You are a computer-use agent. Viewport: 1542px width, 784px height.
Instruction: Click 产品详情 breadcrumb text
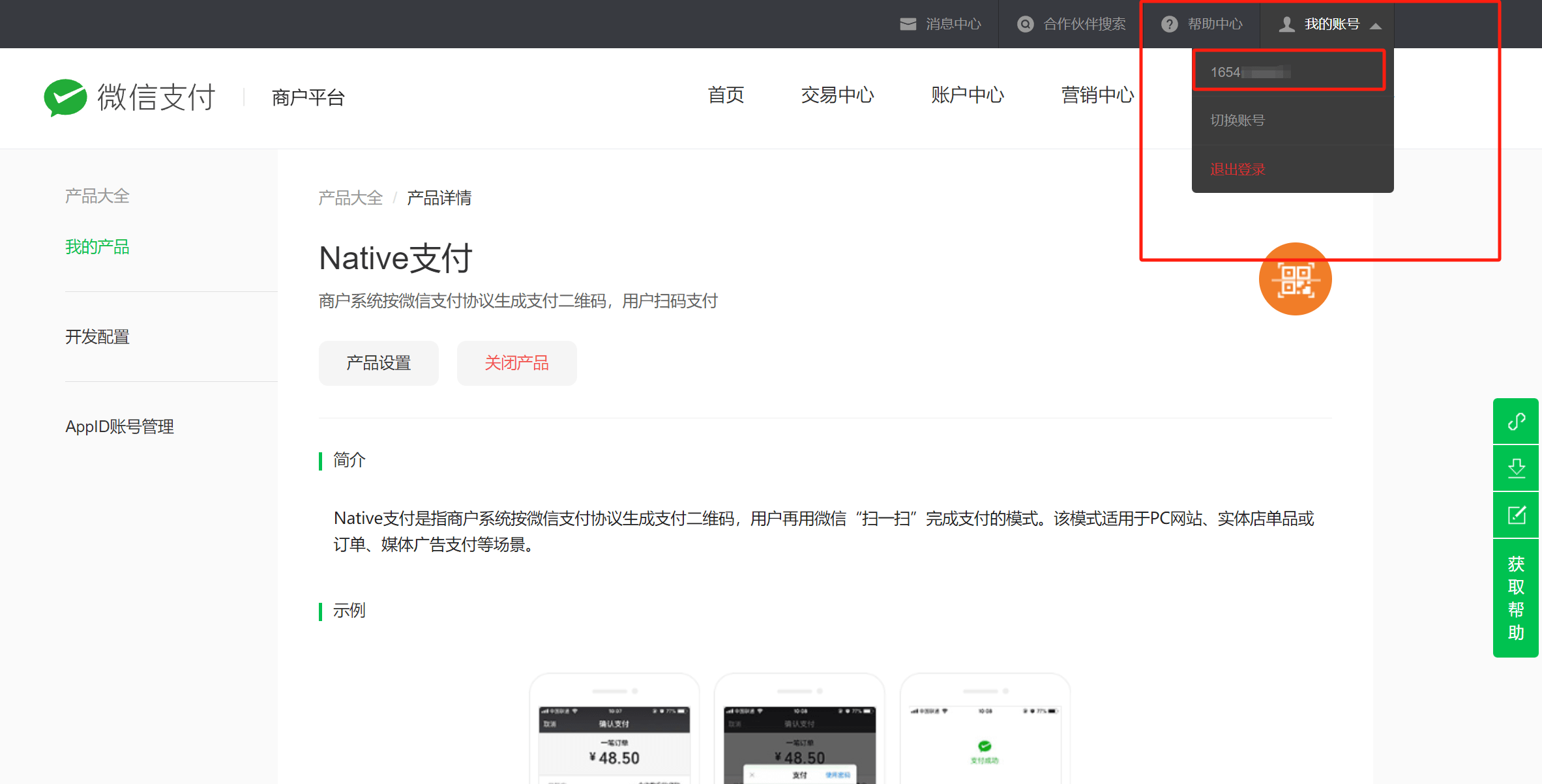pyautogui.click(x=439, y=197)
